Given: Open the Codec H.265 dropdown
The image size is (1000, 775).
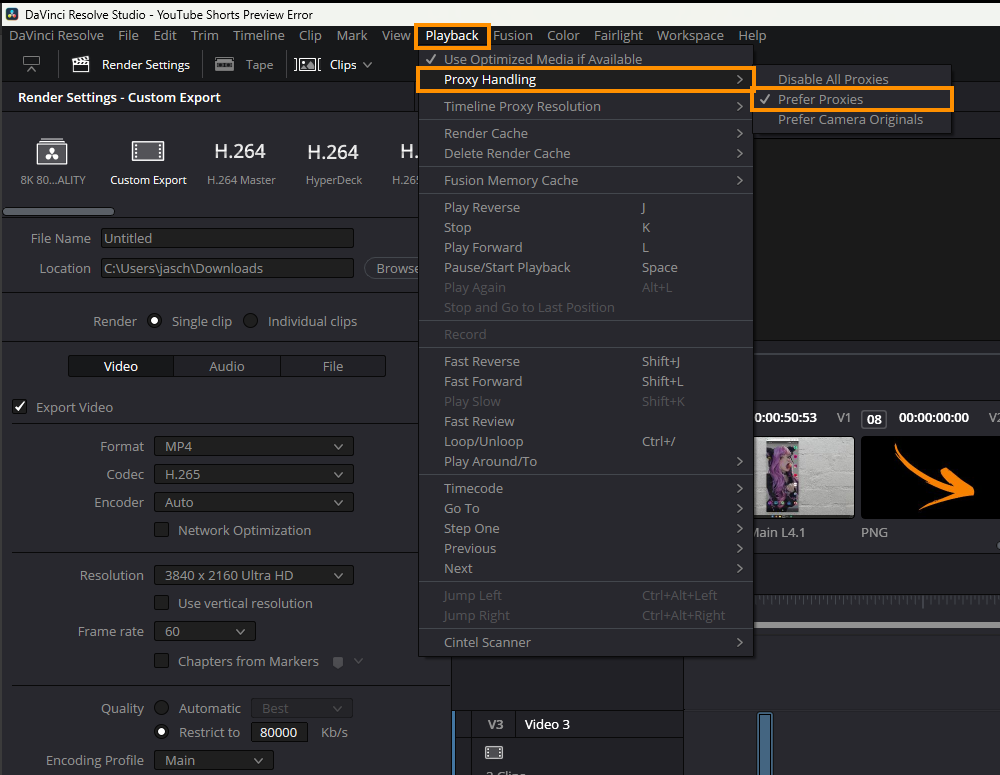Looking at the screenshot, I should [x=254, y=475].
